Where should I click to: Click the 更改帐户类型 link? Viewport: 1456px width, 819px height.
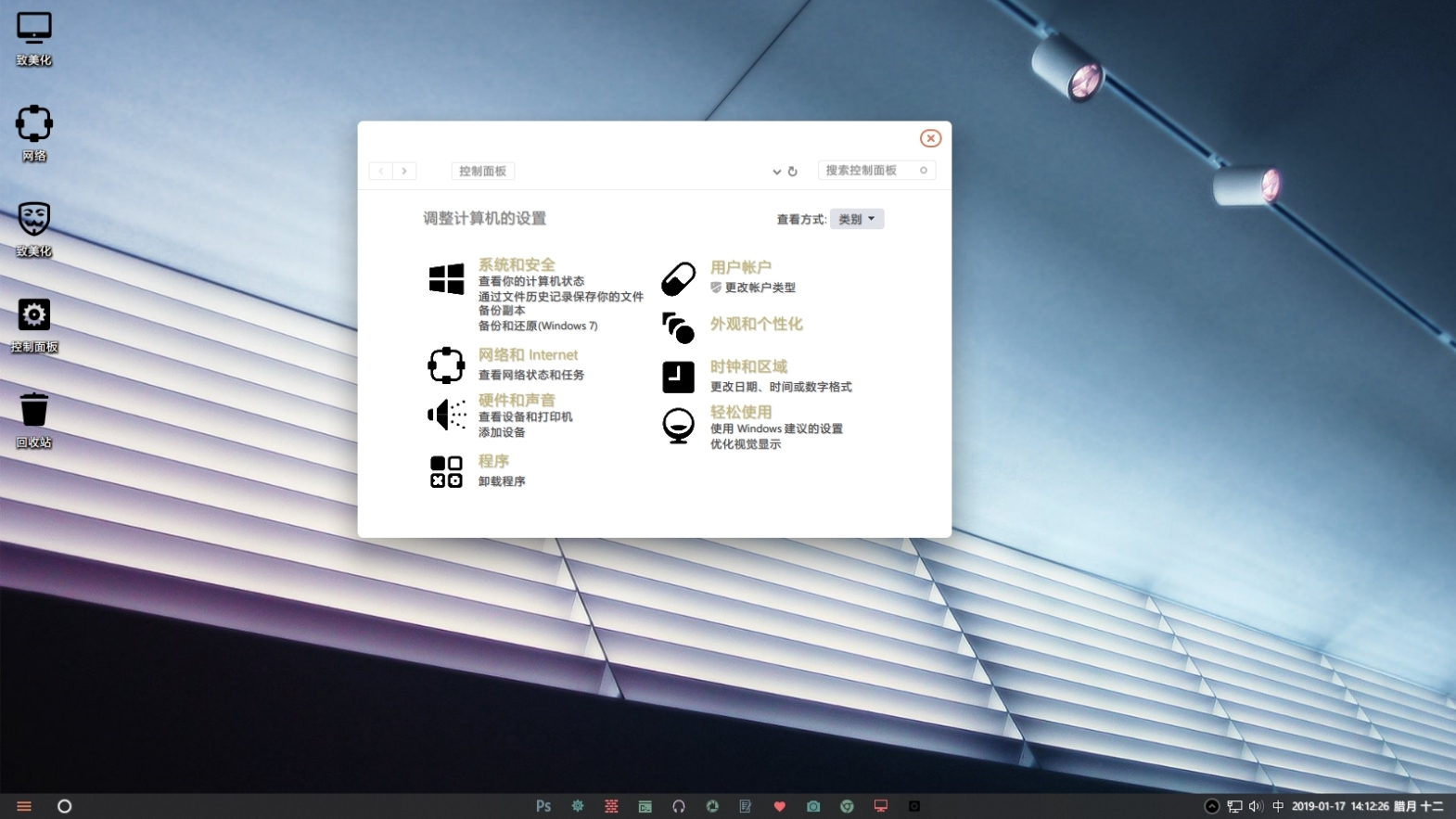760,288
